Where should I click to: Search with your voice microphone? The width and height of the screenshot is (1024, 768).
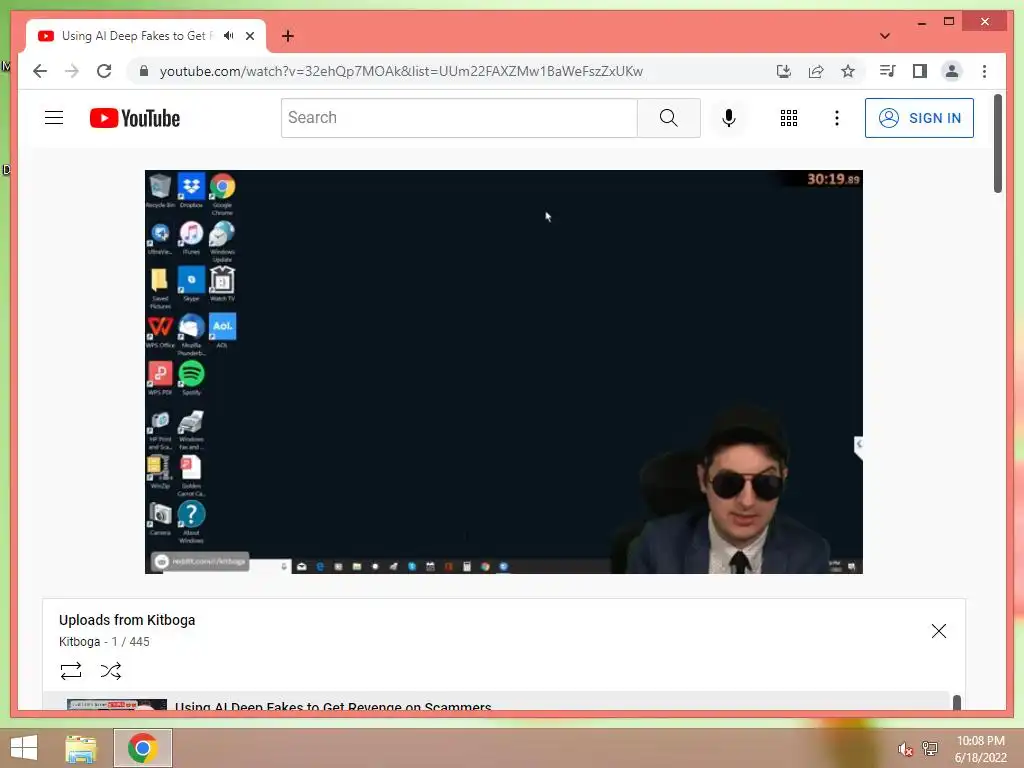(729, 118)
